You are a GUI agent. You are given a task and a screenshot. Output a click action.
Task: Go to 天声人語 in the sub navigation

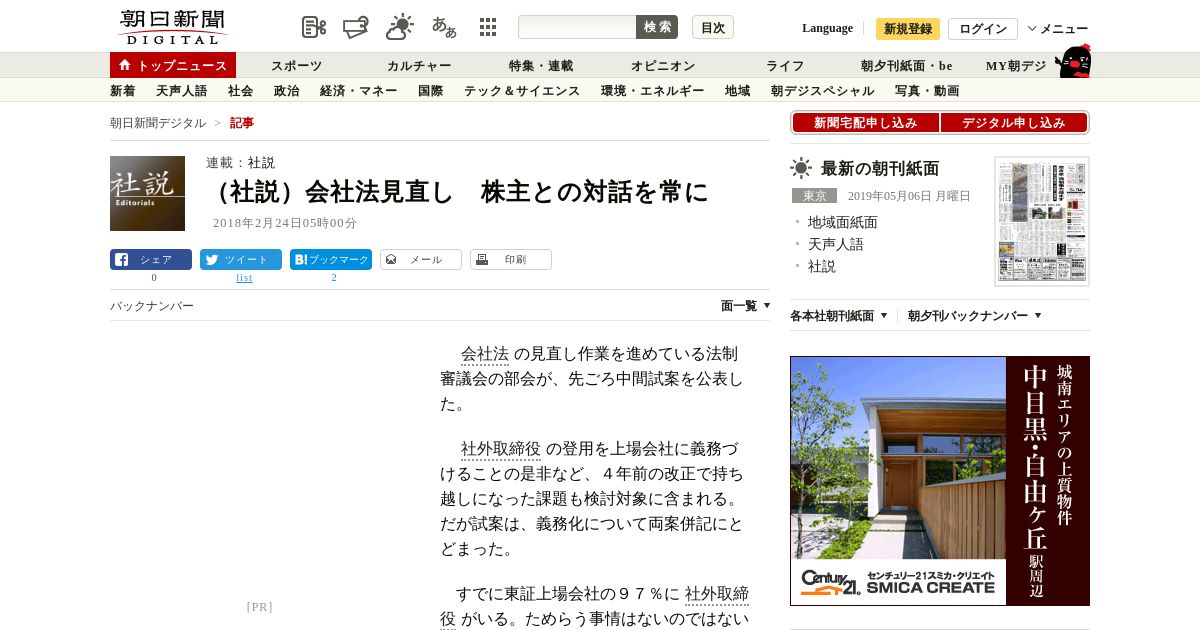(x=182, y=91)
